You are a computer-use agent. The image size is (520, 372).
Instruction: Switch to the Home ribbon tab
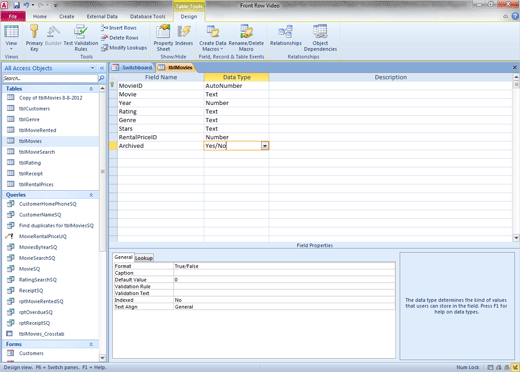click(40, 16)
